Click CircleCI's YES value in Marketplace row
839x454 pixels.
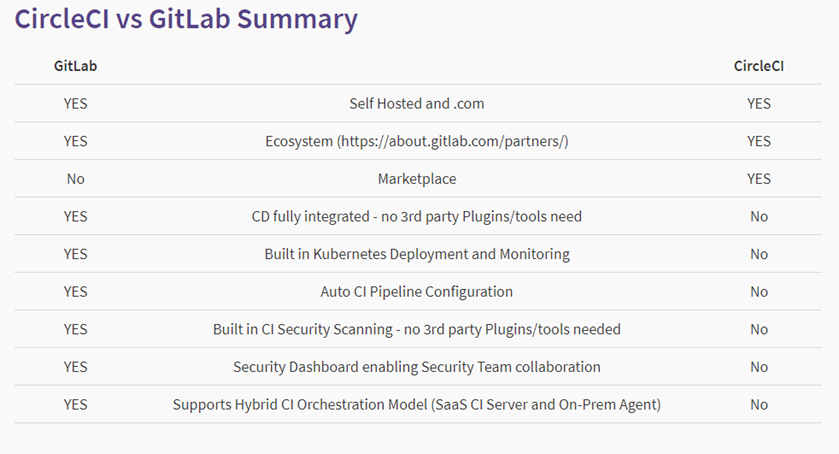[x=758, y=178]
